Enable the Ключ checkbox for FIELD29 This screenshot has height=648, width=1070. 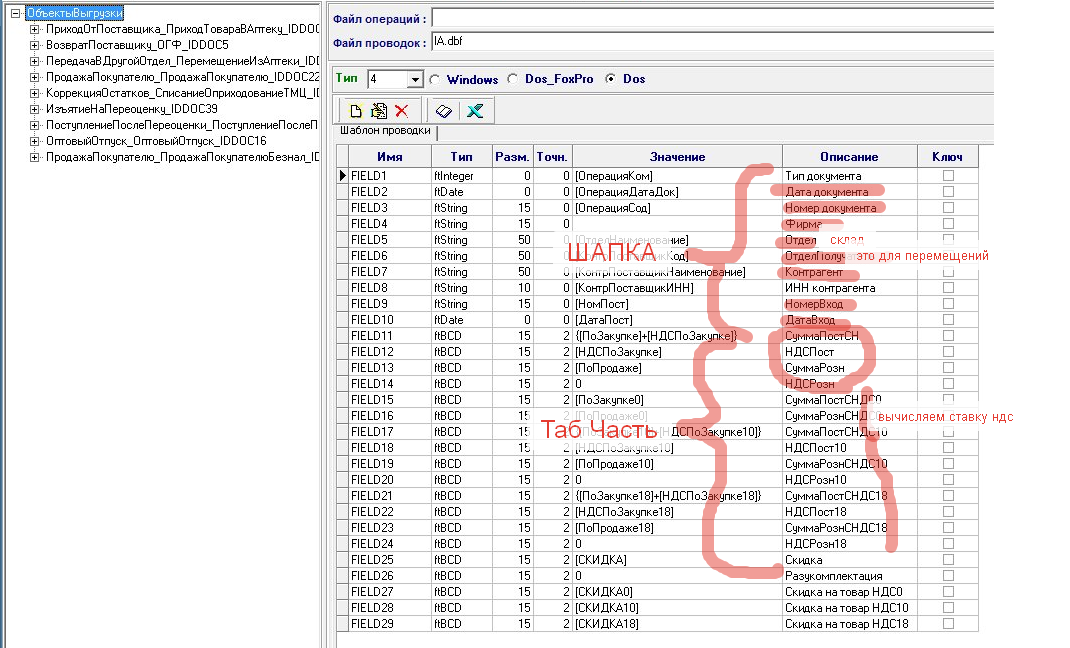948,624
